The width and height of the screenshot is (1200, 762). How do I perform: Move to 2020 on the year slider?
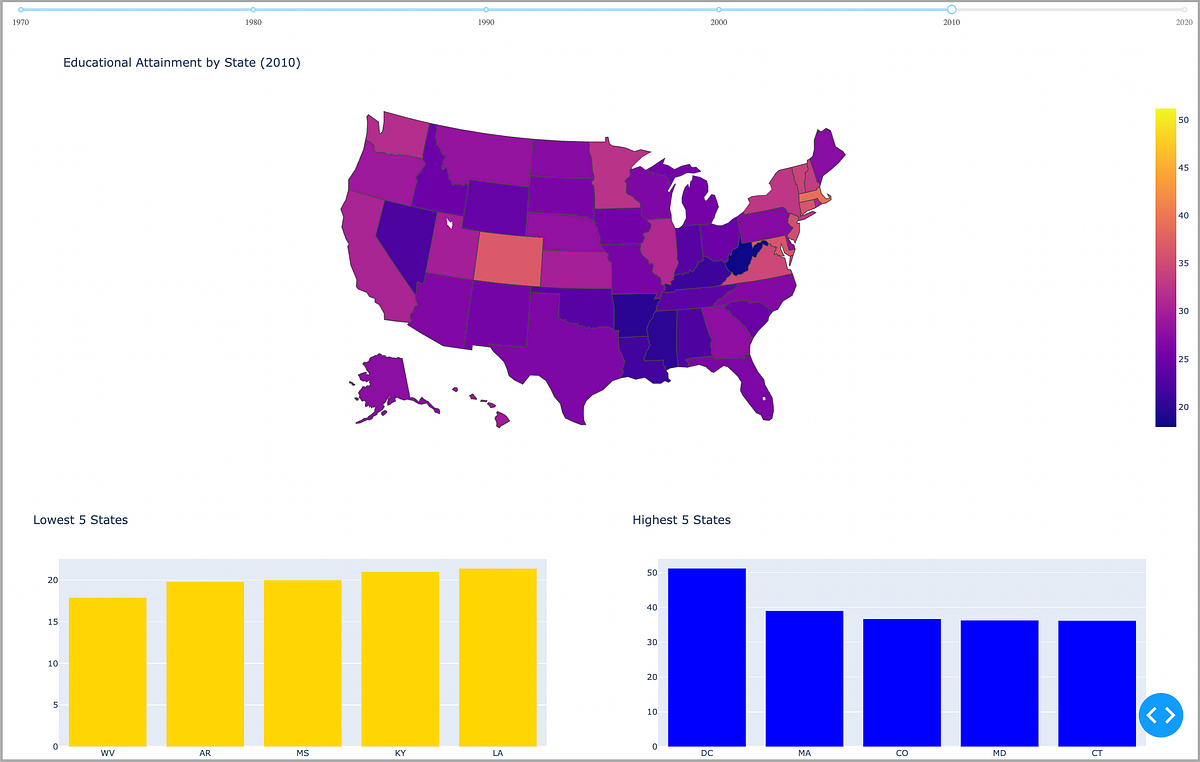(x=1185, y=9)
